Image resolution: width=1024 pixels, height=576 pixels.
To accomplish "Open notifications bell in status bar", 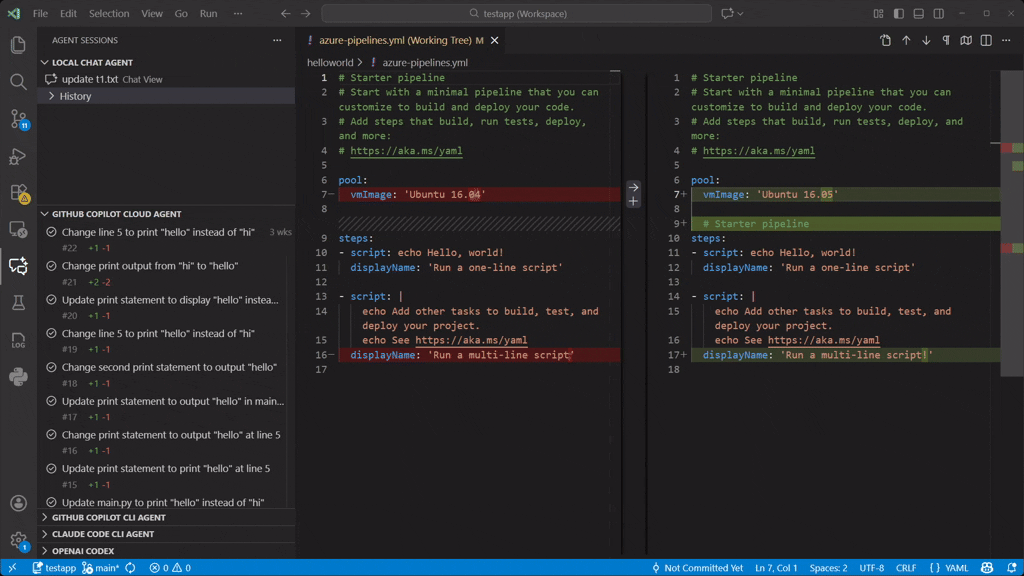I will click(x=1012, y=568).
